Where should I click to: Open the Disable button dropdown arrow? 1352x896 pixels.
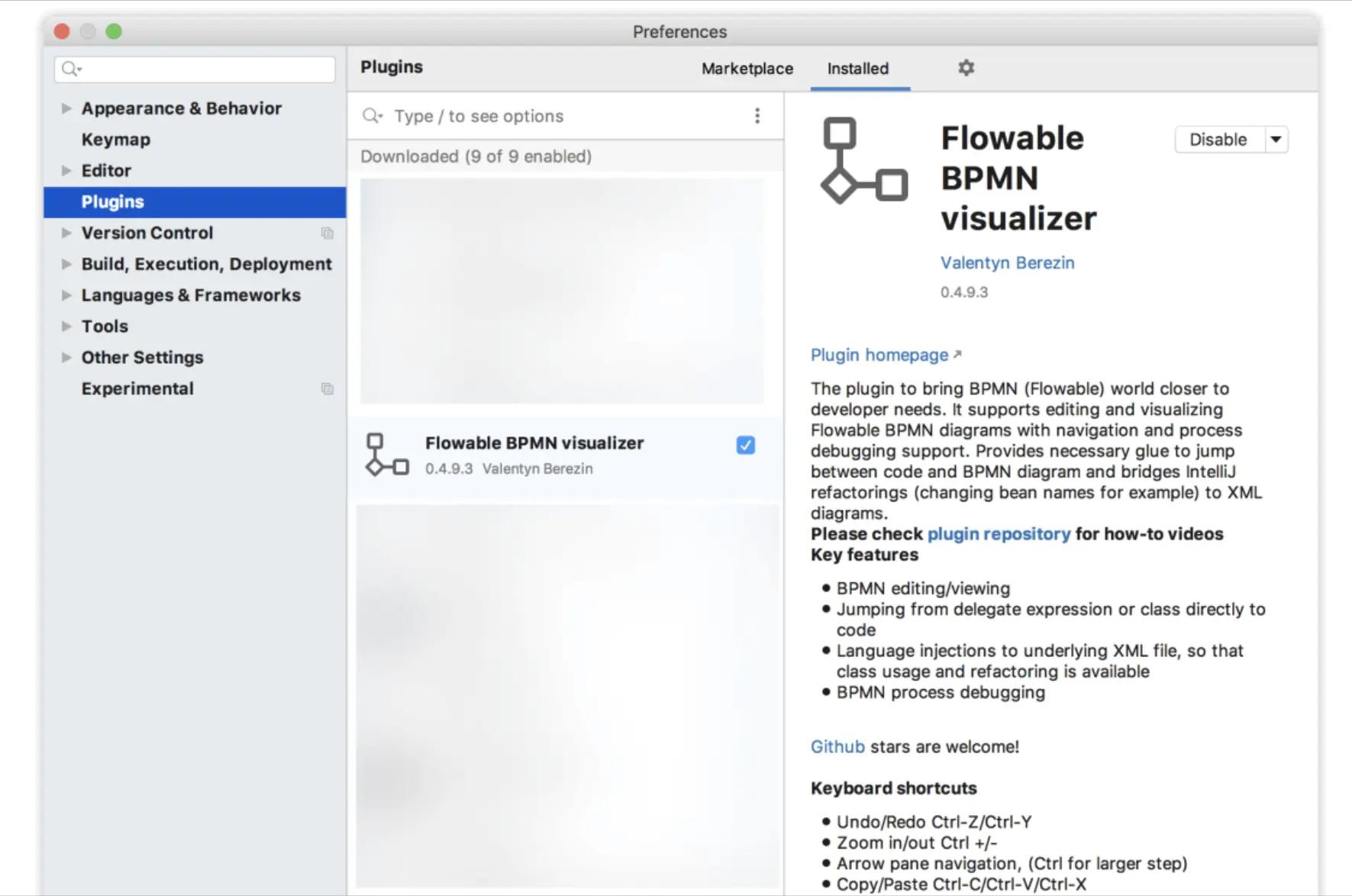click(1276, 140)
